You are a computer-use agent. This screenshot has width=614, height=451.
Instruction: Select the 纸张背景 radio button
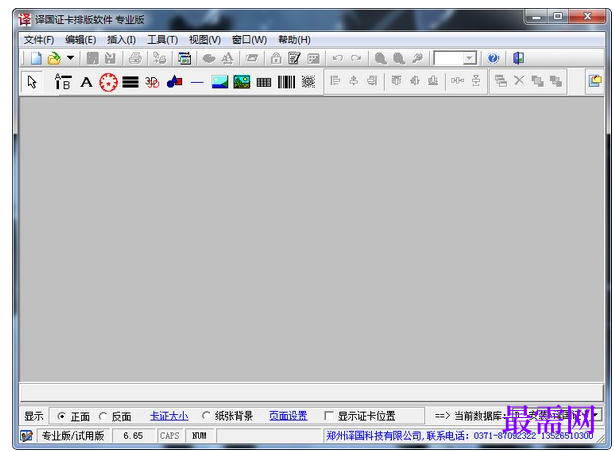point(206,416)
